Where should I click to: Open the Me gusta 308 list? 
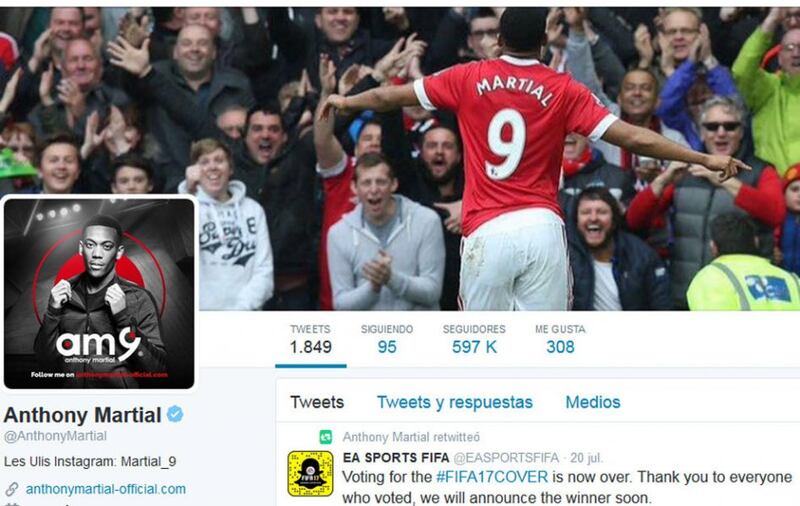(560, 339)
